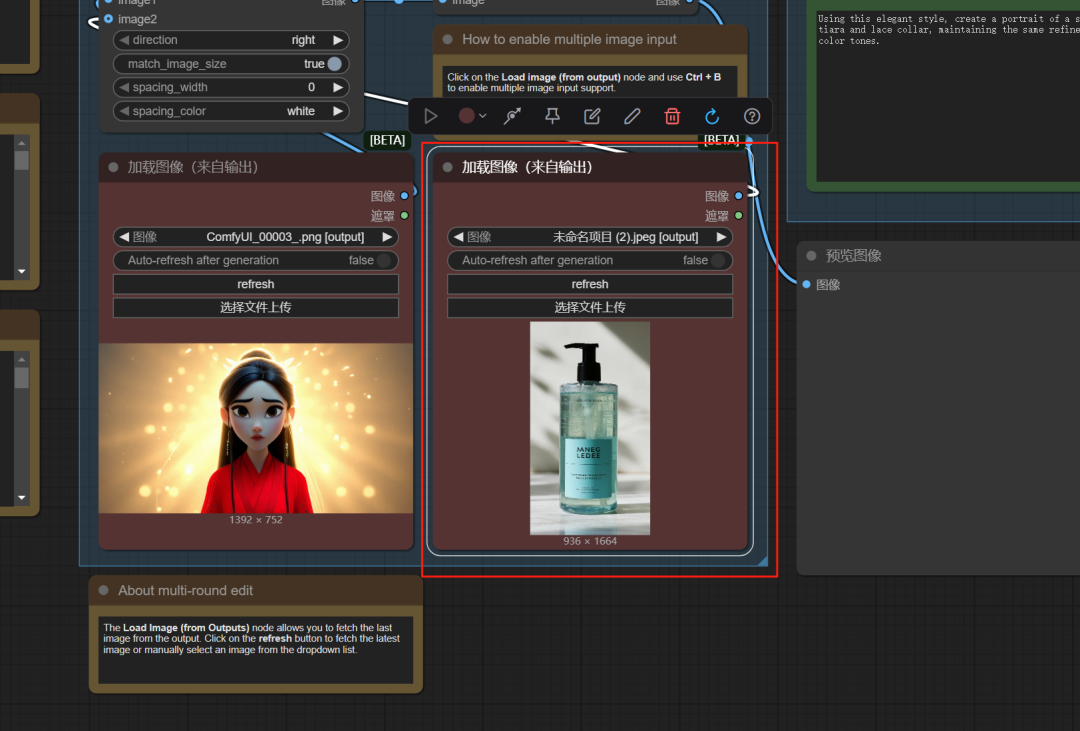Select previous image before 未命名项目 (2).jpeg
Screen dimensions: 1080x731
tap(458, 237)
